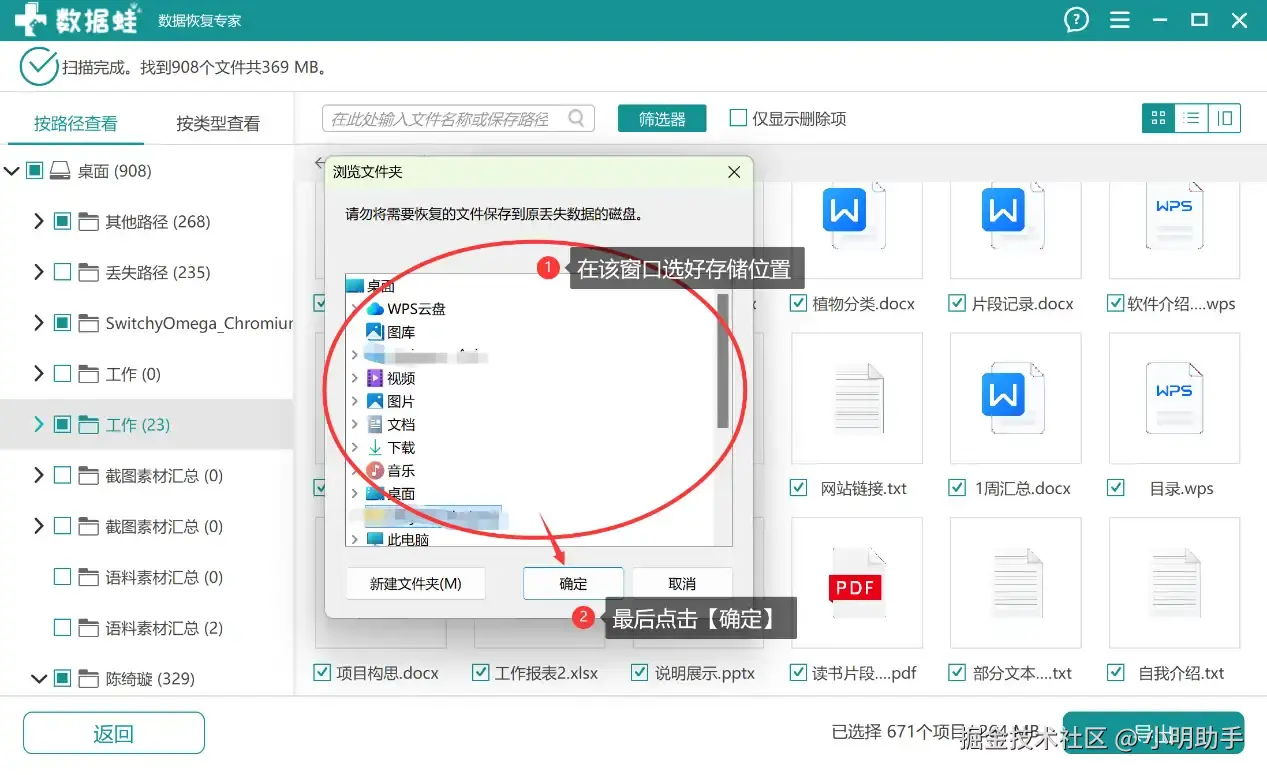Image resolution: width=1267 pixels, height=775 pixels.
Task: Click 确定 in the browse folder dialog
Action: (x=573, y=583)
